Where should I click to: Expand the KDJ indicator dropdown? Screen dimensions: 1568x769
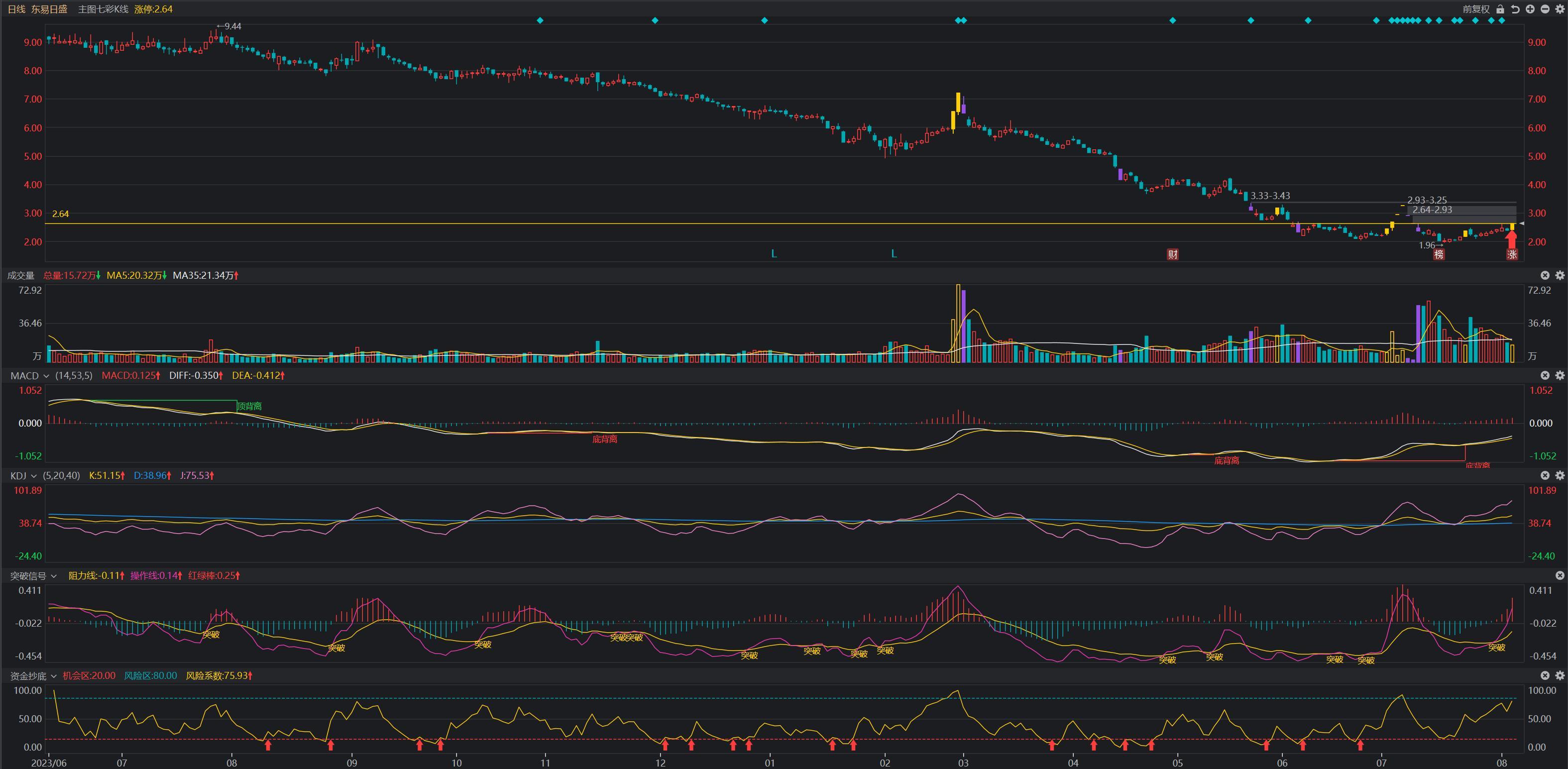33,475
